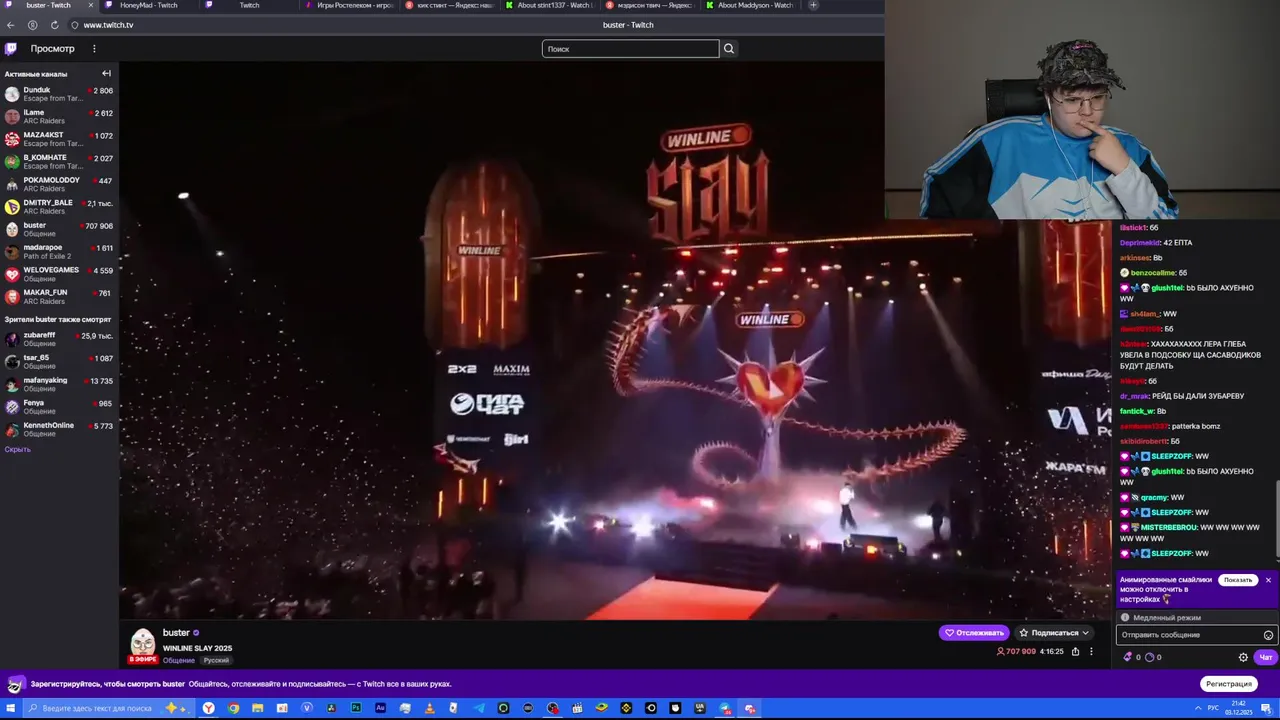Screen dimensions: 1280x720
Task: Click the Общение category under buster
Action: [179, 660]
